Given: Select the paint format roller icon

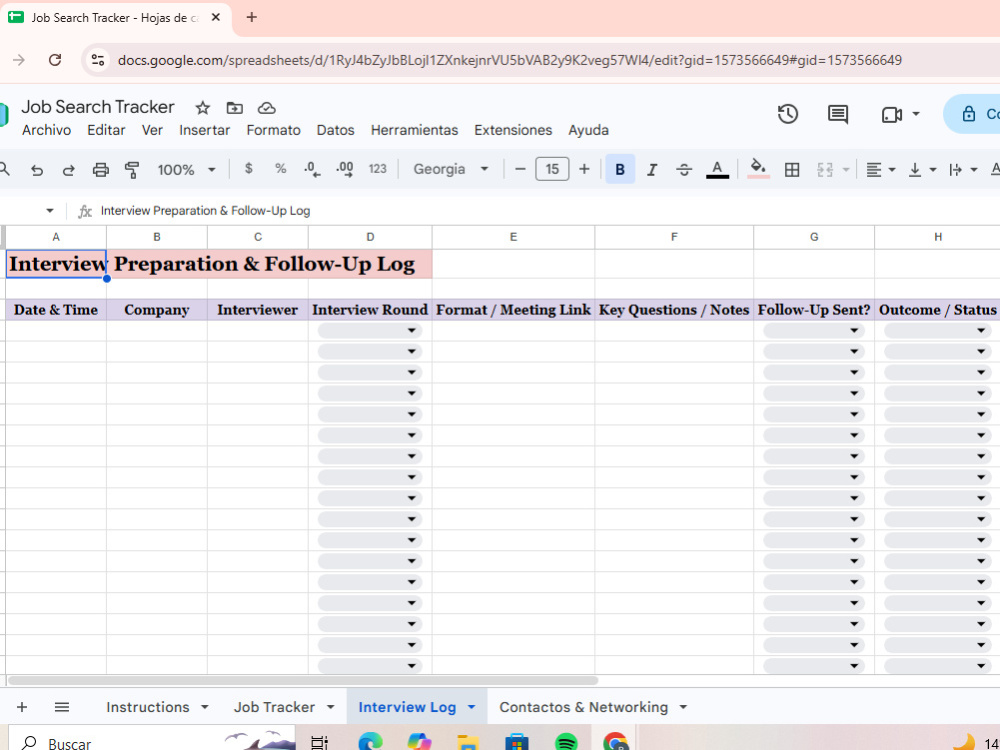Looking at the screenshot, I should click(x=132, y=170).
